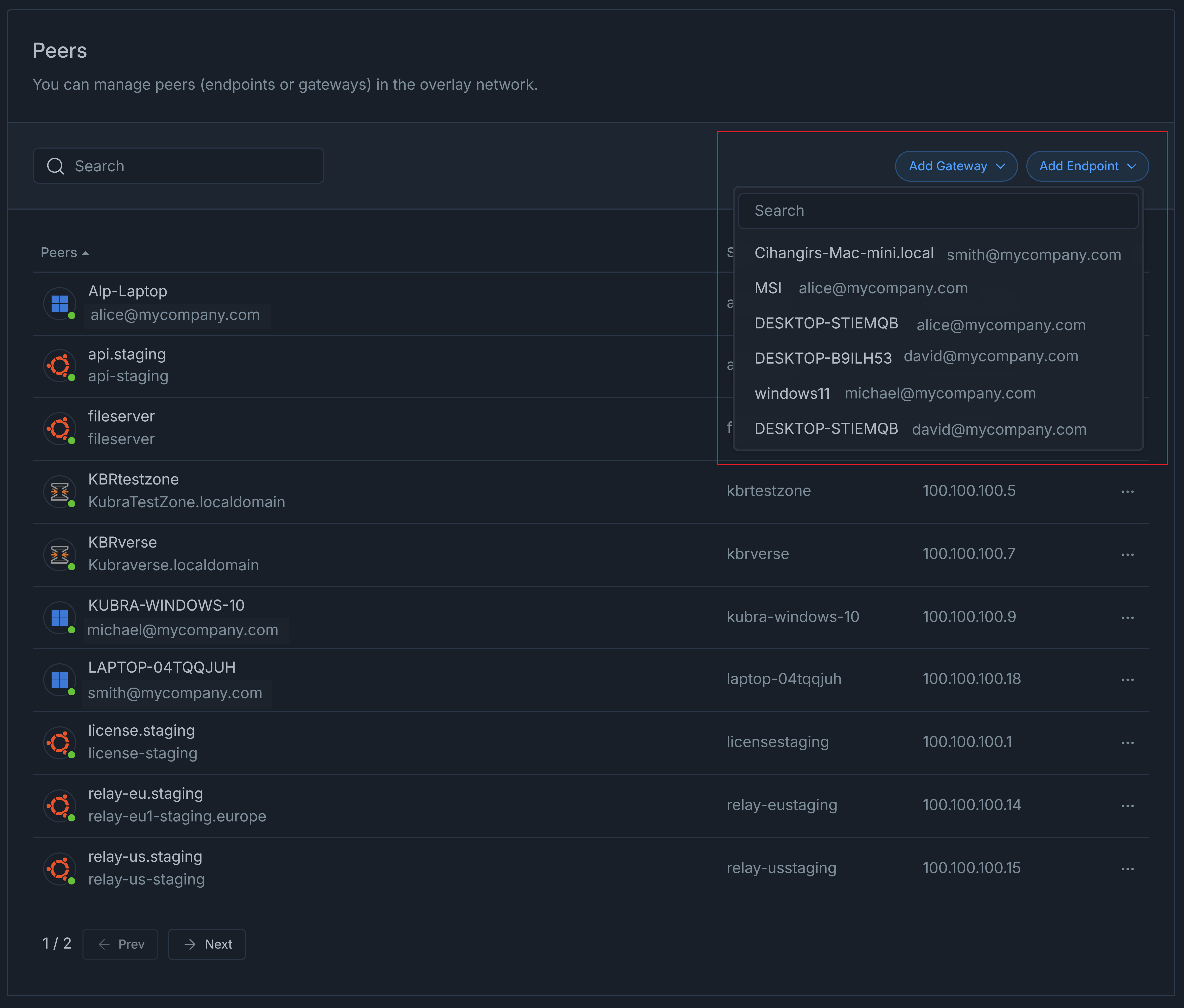The width and height of the screenshot is (1184, 1008).
Task: Click the Windows icon for KUBRA-WINDOWS-10
Action: click(59, 618)
